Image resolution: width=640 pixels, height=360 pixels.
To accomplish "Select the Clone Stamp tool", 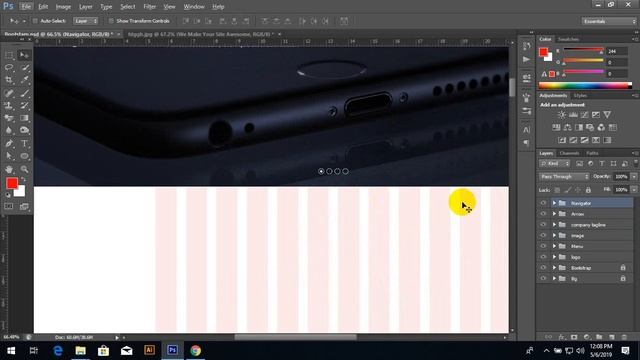I will (9, 106).
